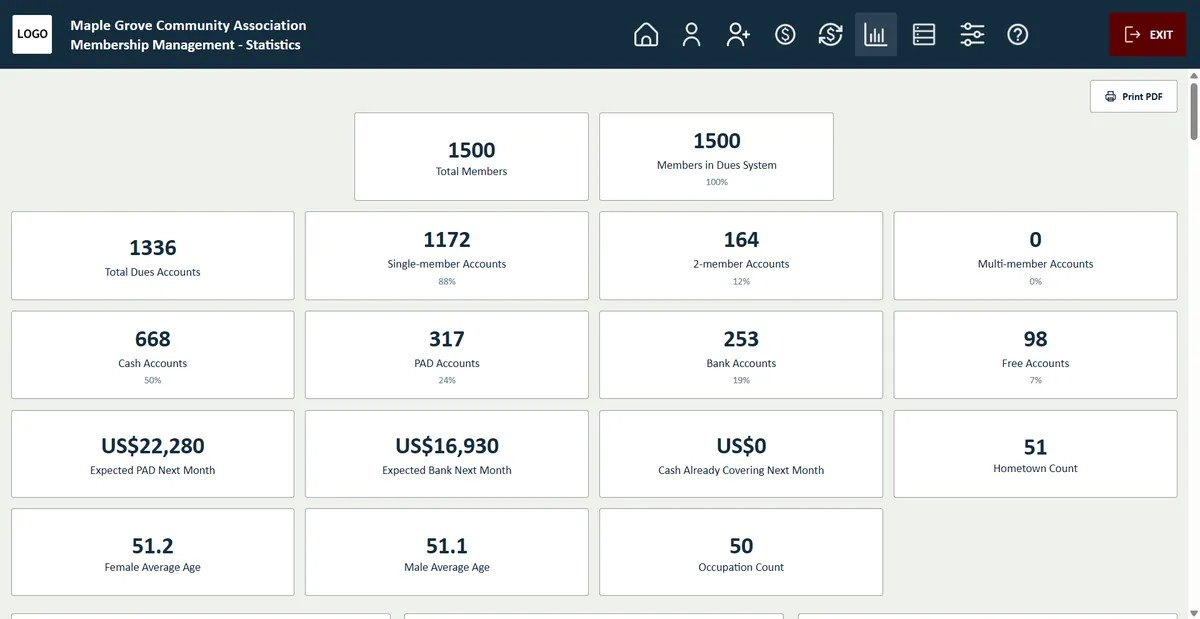
Task: Open the member profile person icon
Action: pos(691,35)
